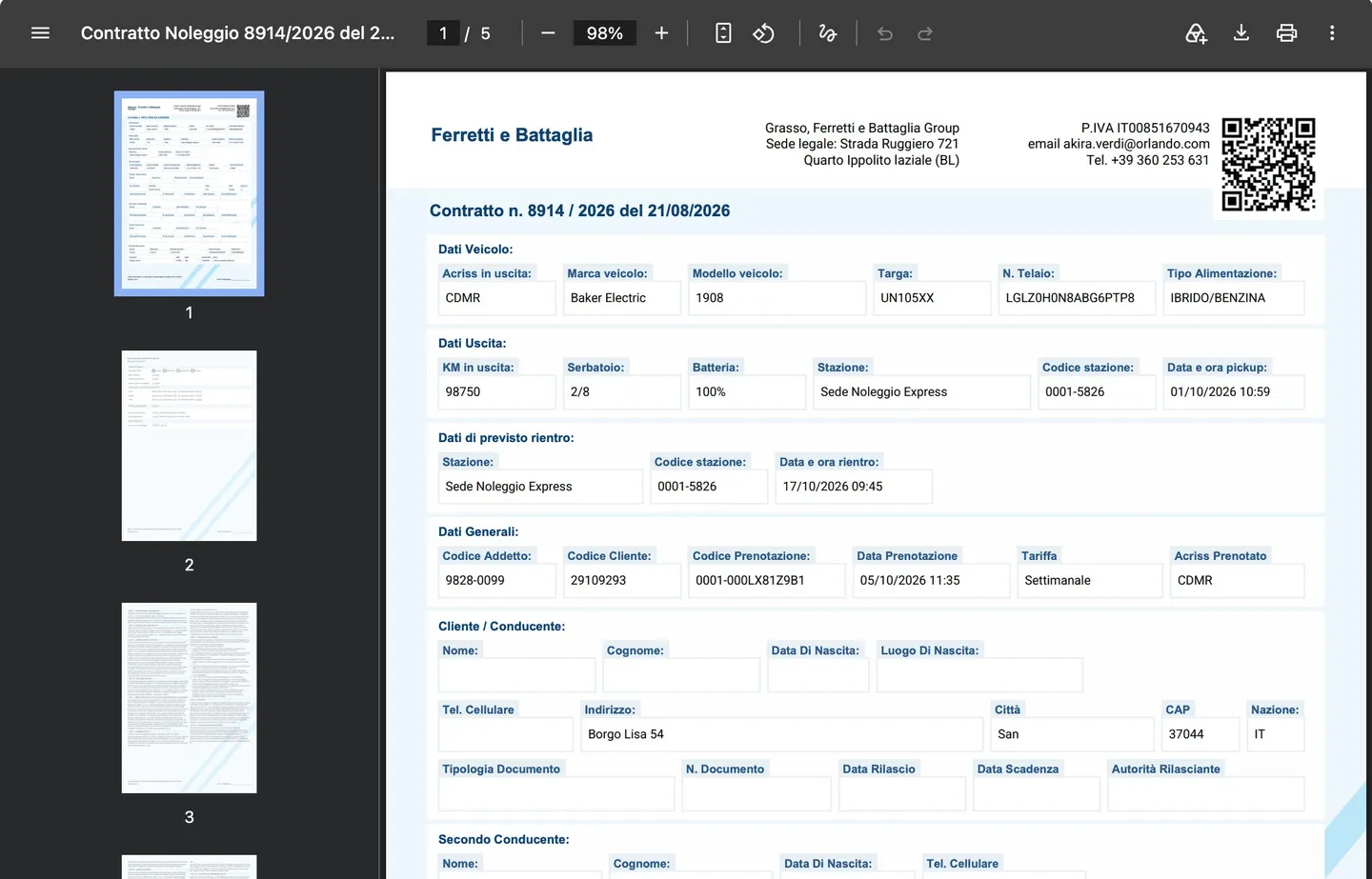The height and width of the screenshot is (879, 1372).
Task: Click the empty Tel. Cellulare field under Cliente
Action: (506, 734)
